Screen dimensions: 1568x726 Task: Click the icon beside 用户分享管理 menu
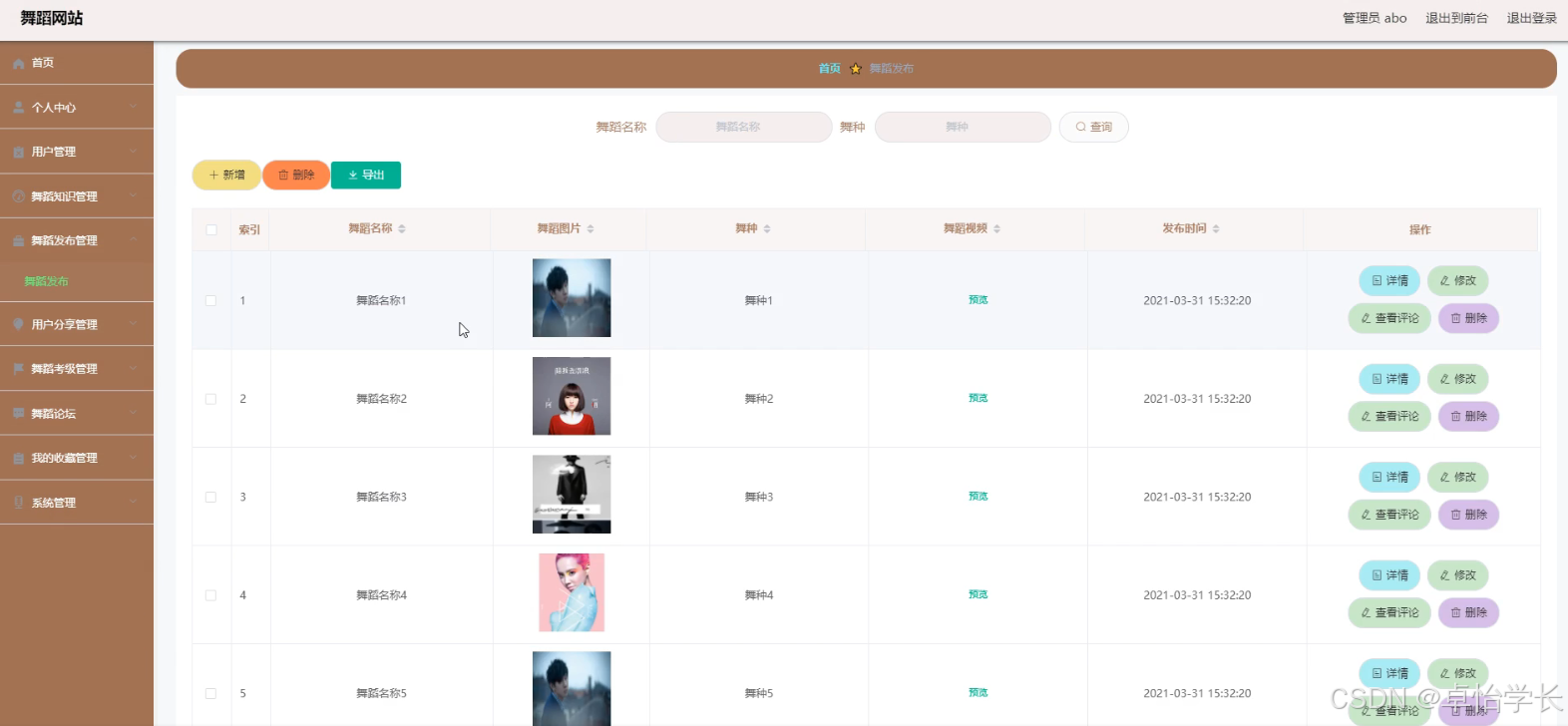(19, 324)
